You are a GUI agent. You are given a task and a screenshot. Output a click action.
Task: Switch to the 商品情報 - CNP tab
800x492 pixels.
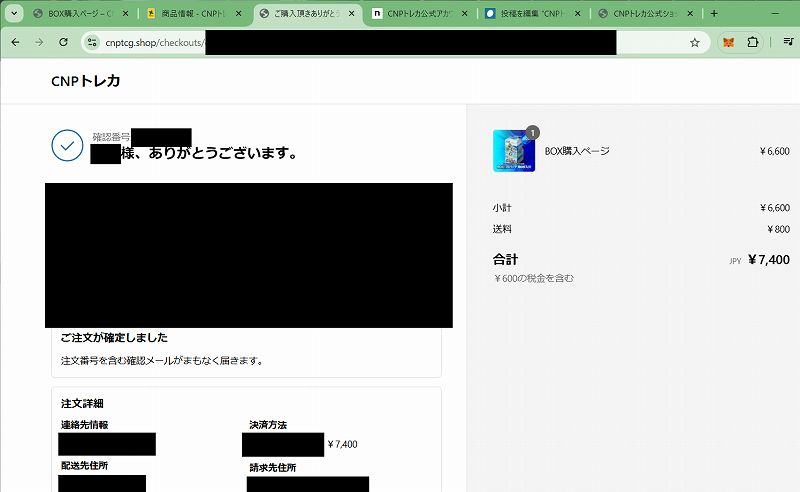(x=194, y=14)
